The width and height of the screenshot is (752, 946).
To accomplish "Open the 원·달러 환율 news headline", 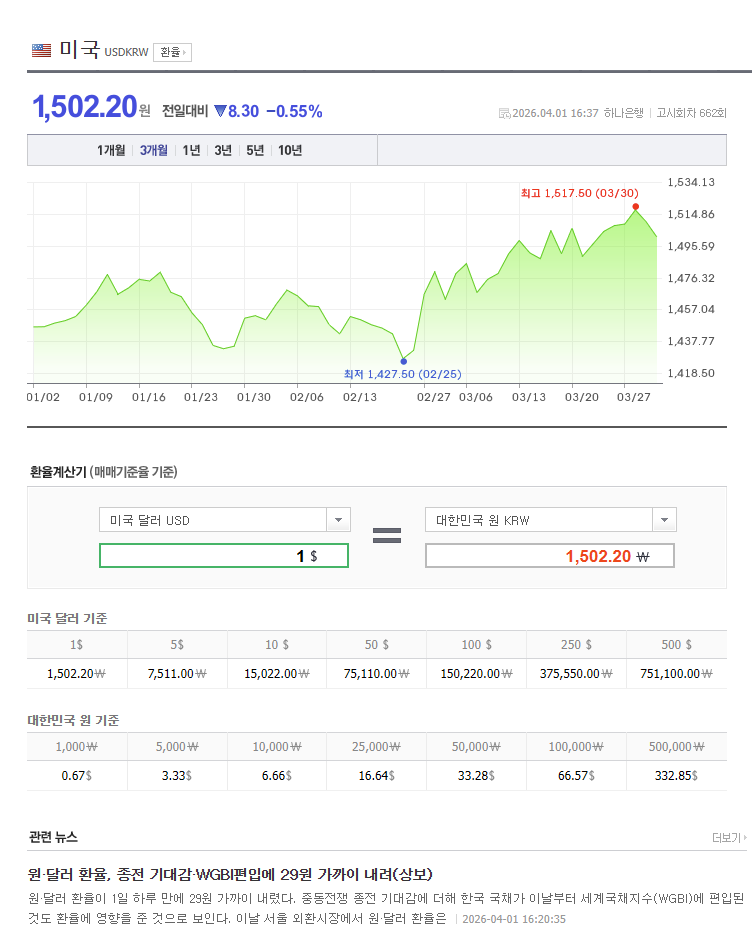I will [x=230, y=873].
